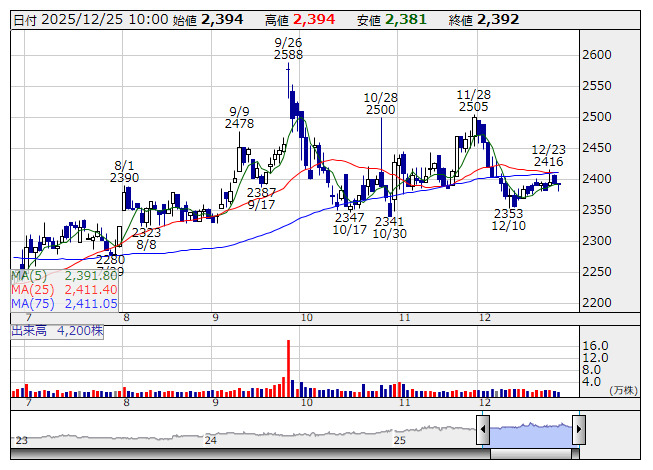The image size is (653, 470).
Task: Click the 2323 8/8 low label
Action: click(147, 238)
